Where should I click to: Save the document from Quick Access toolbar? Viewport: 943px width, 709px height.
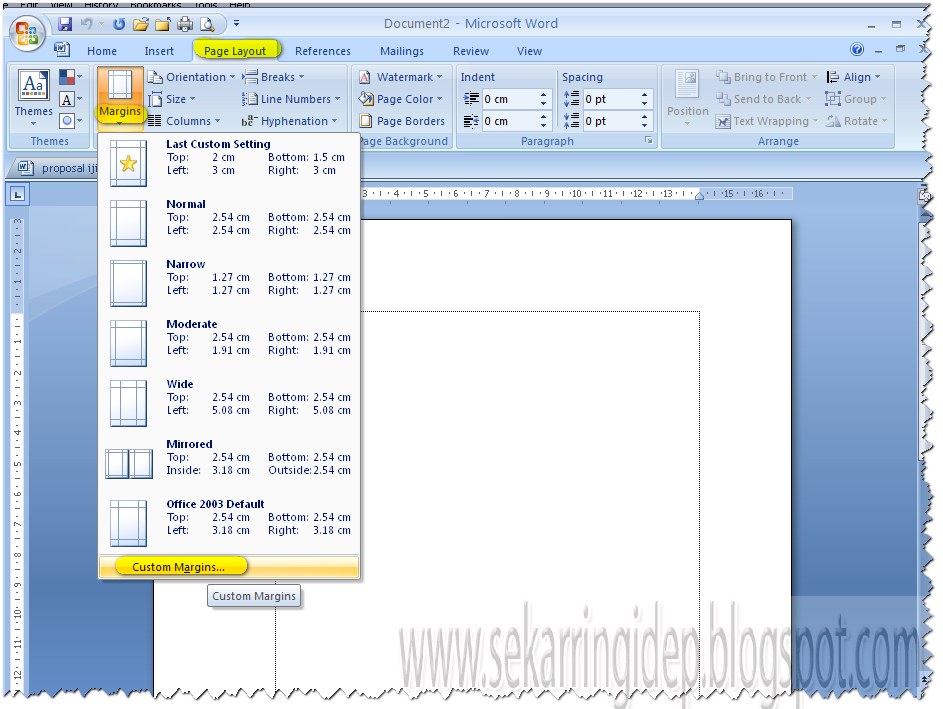pyautogui.click(x=65, y=24)
